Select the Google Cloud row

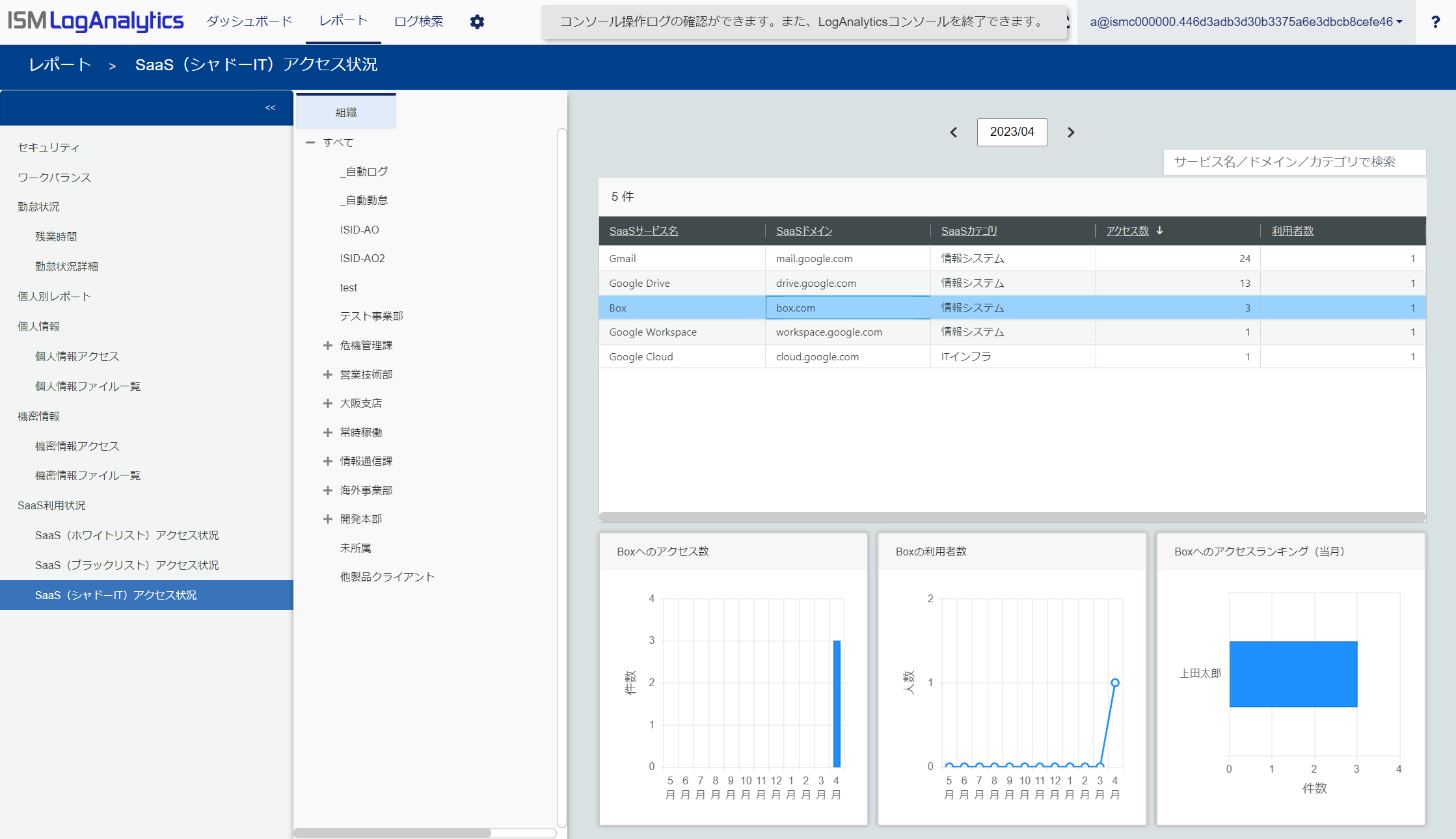click(x=1012, y=356)
